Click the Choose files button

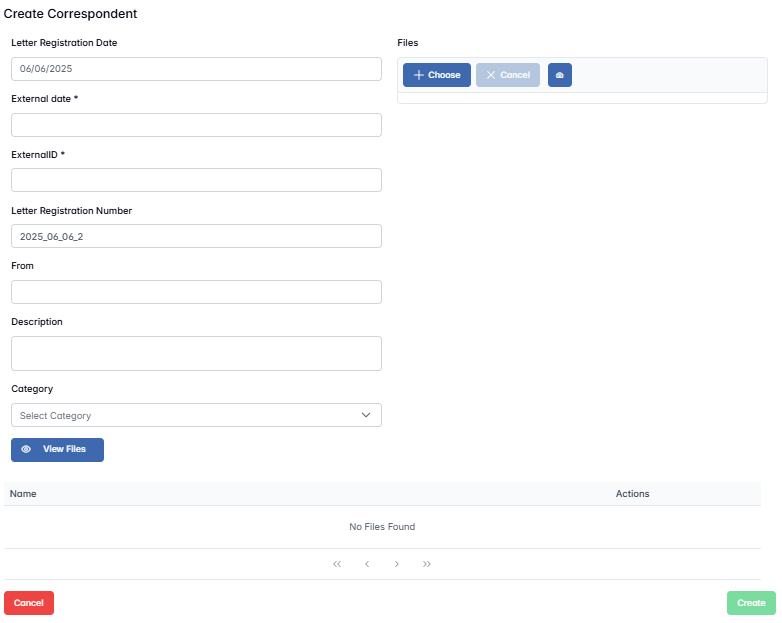pos(437,75)
